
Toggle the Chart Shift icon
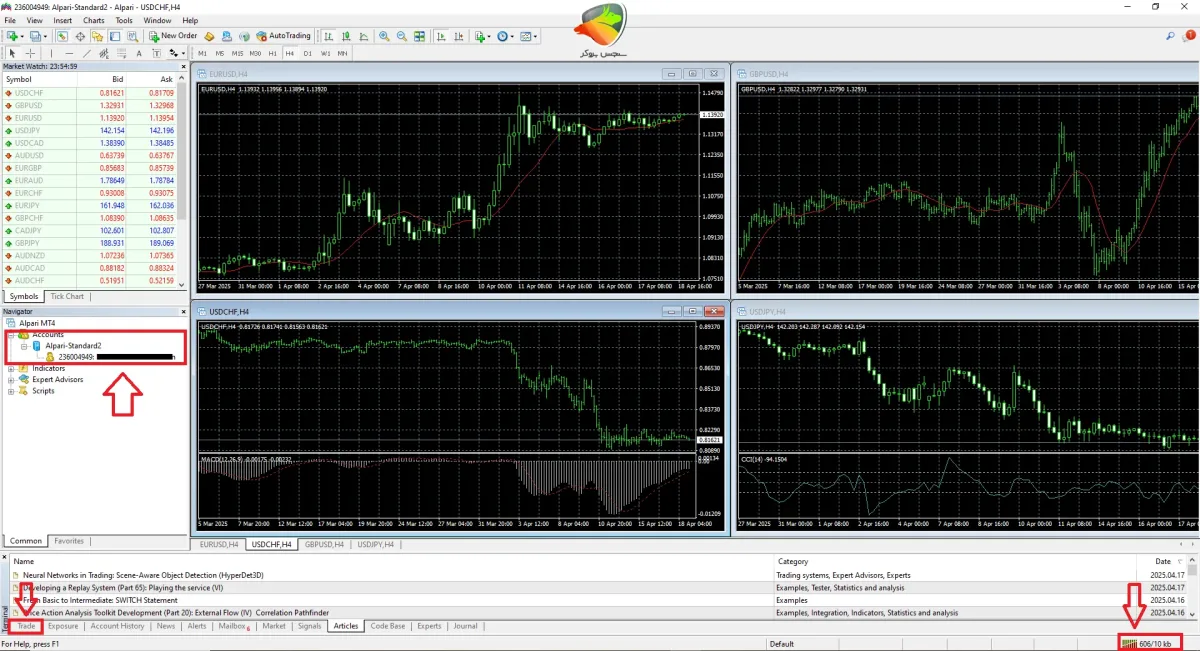point(458,36)
